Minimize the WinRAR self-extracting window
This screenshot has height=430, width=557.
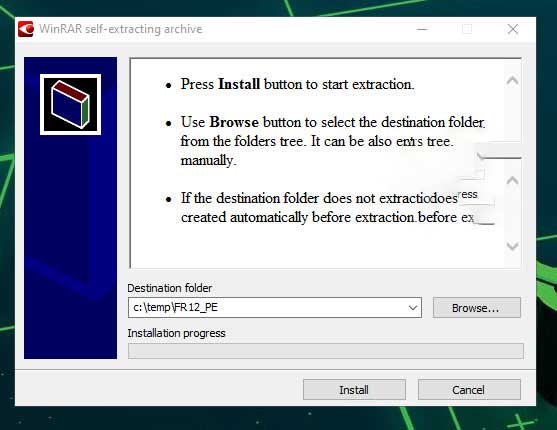tap(422, 29)
